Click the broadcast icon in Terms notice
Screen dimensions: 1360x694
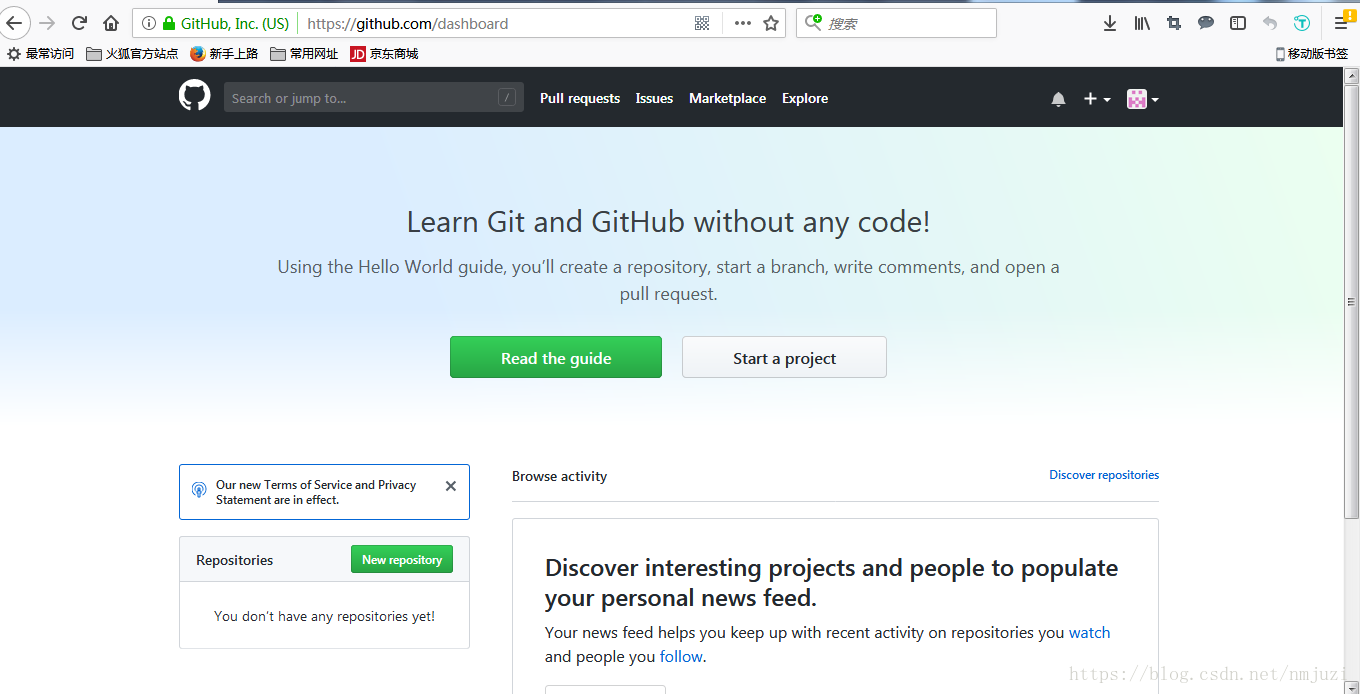coord(199,490)
